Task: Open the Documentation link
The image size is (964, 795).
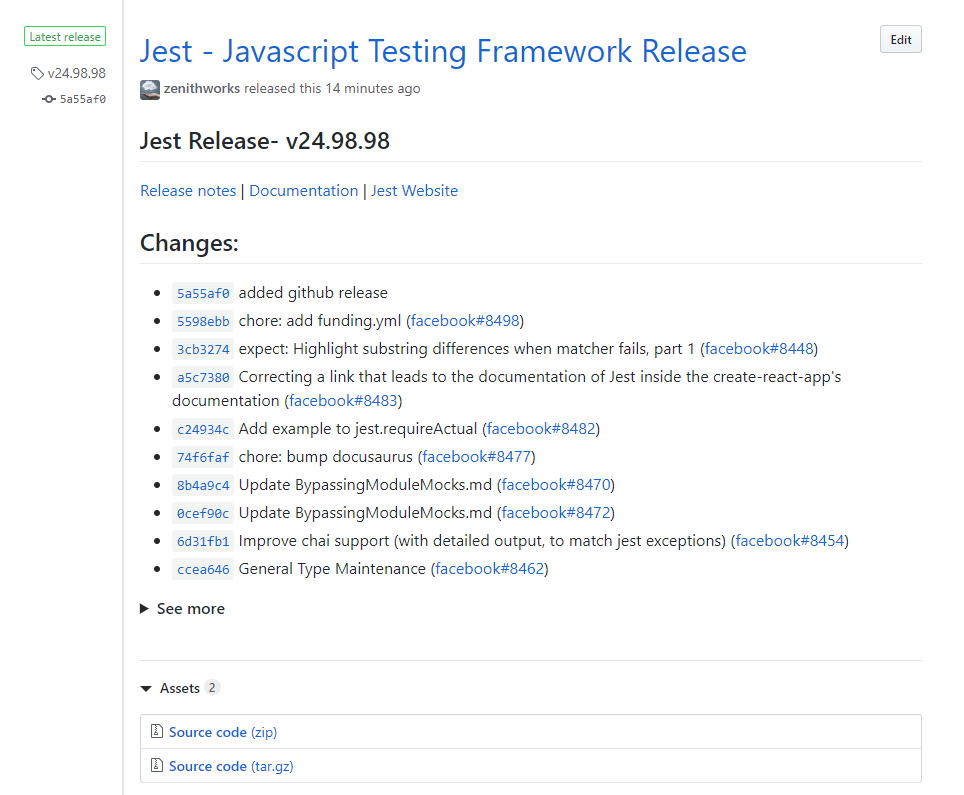Action: [x=303, y=190]
